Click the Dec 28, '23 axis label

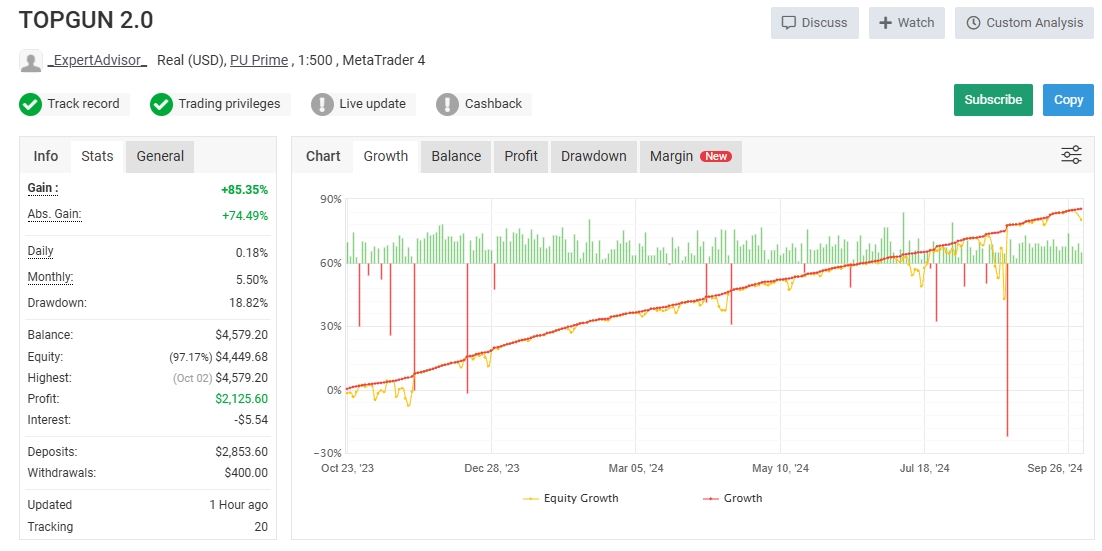pos(492,469)
